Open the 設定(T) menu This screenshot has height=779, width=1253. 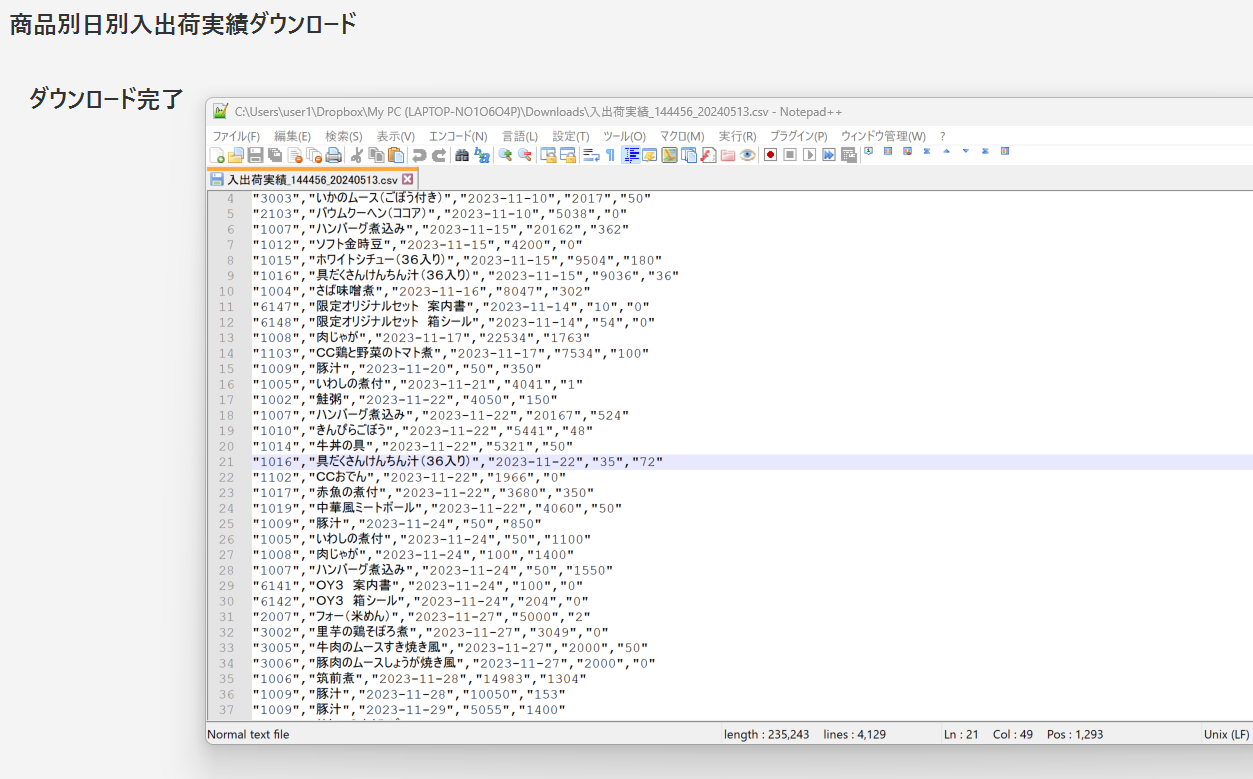click(x=571, y=136)
